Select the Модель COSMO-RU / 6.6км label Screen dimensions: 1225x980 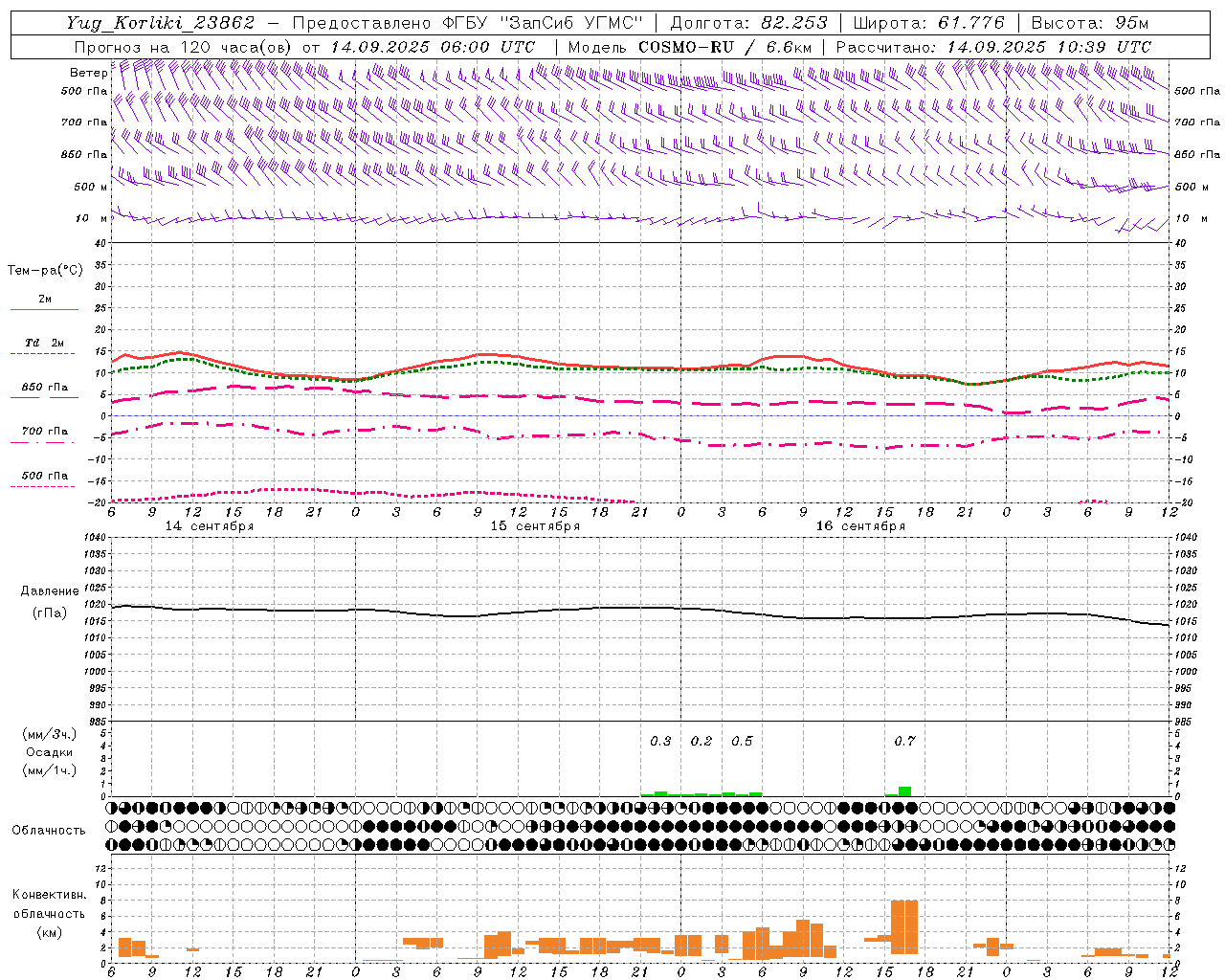(690, 46)
